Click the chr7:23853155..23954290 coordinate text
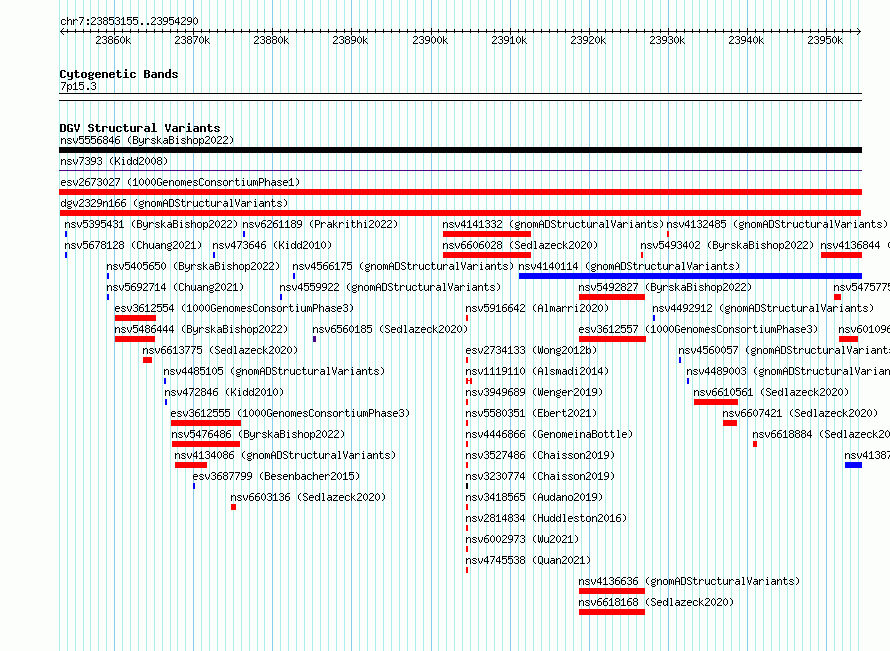Viewport: 890px width, 651px height. pyautogui.click(x=129, y=21)
